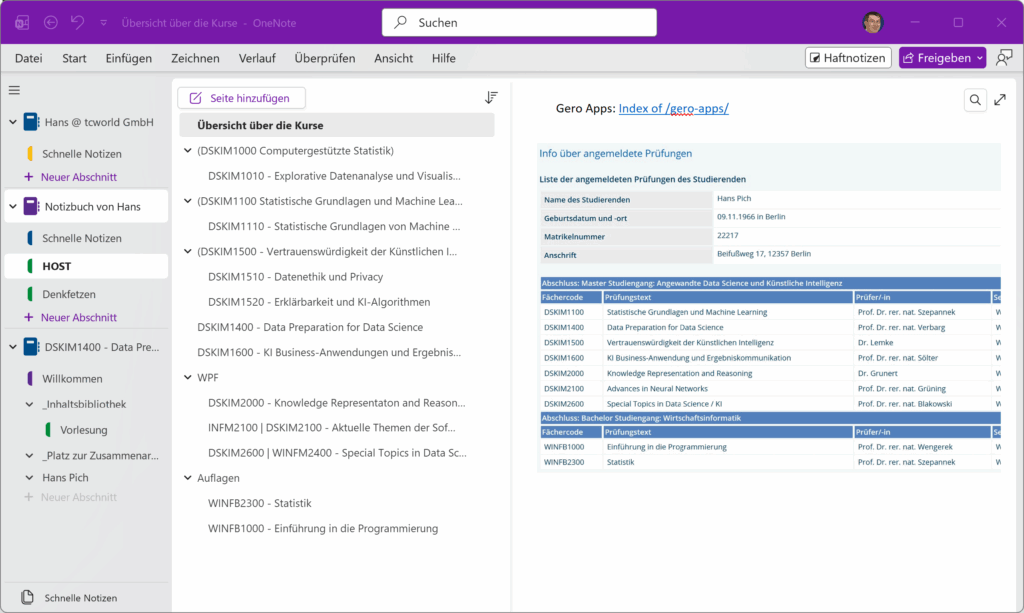Collapse the WPF course group

[186, 377]
